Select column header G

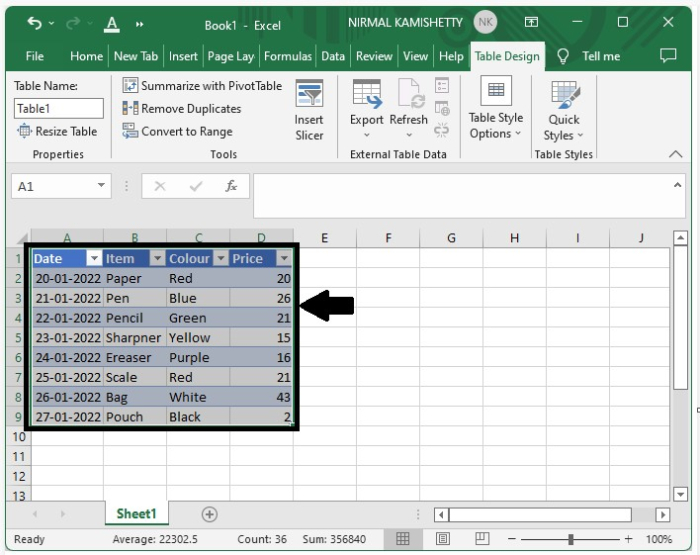pyautogui.click(x=451, y=238)
